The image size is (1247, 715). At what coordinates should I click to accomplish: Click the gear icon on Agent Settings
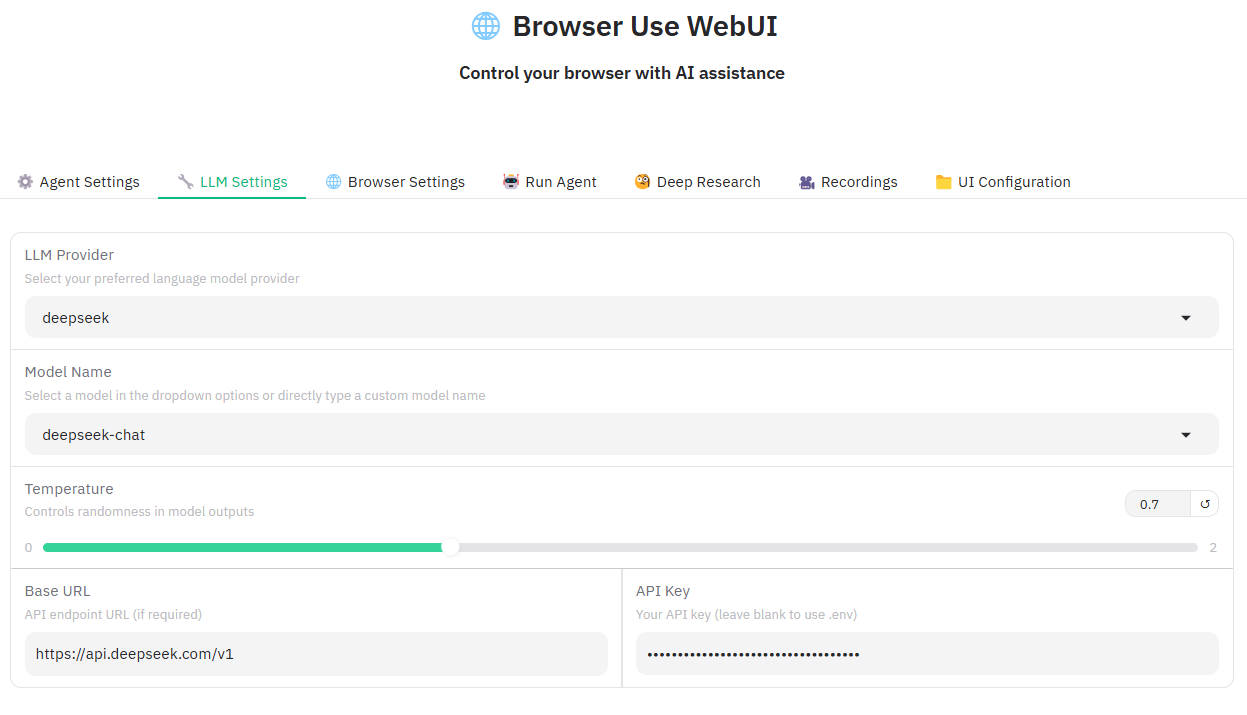point(25,182)
